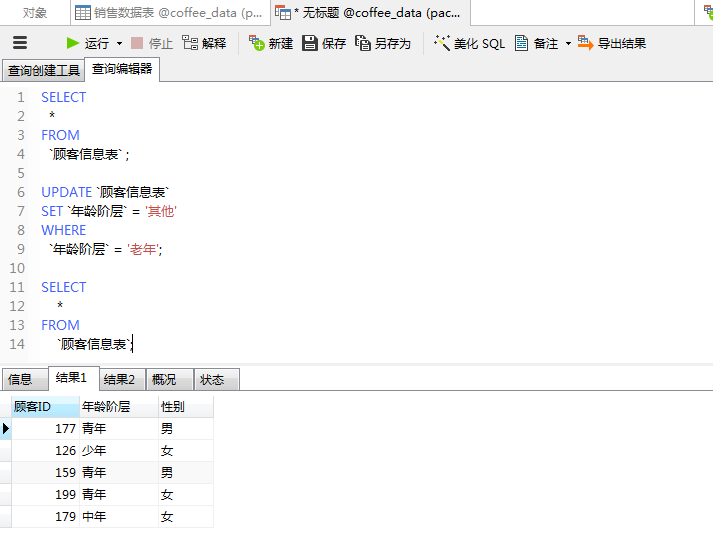Click the WHERE keyword on line 8
This screenshot has width=713, height=544.
click(x=64, y=230)
